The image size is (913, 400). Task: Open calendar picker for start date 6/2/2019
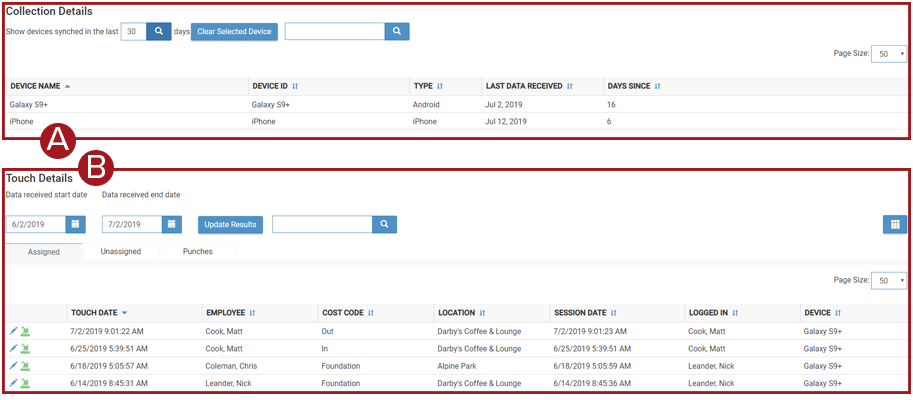[x=75, y=224]
